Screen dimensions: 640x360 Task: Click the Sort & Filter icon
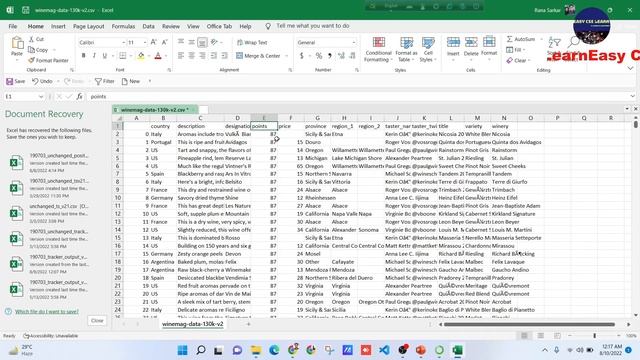pos(555,42)
